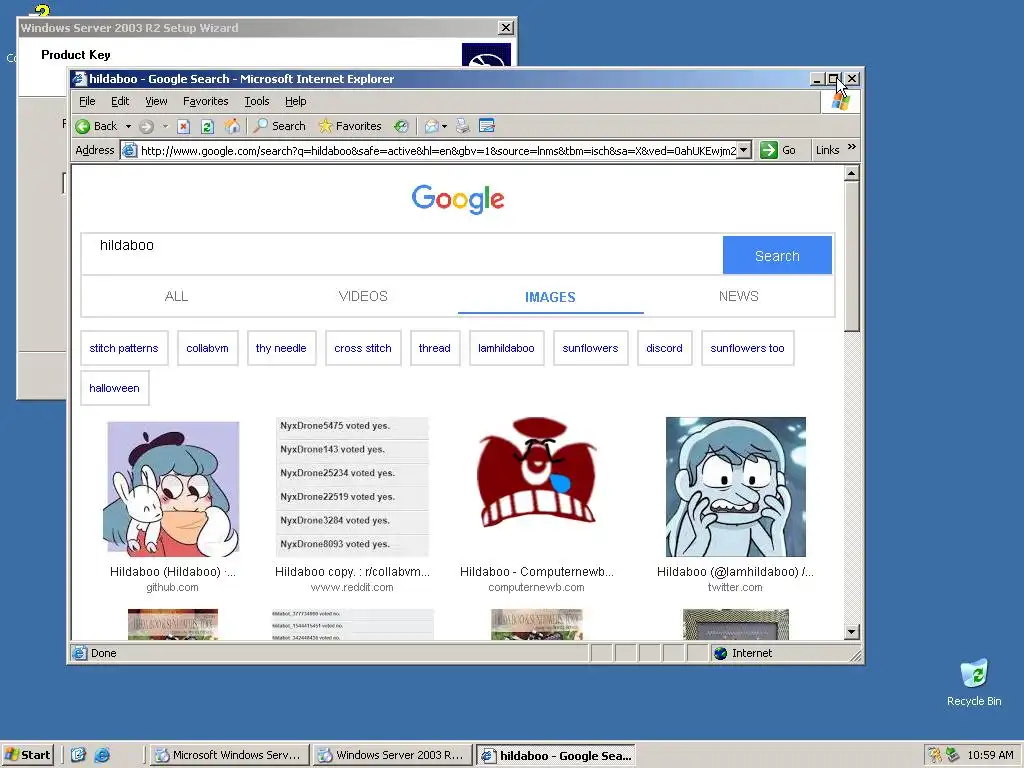Click the green Go button
Screen dimensions: 1024x768
tap(778, 150)
